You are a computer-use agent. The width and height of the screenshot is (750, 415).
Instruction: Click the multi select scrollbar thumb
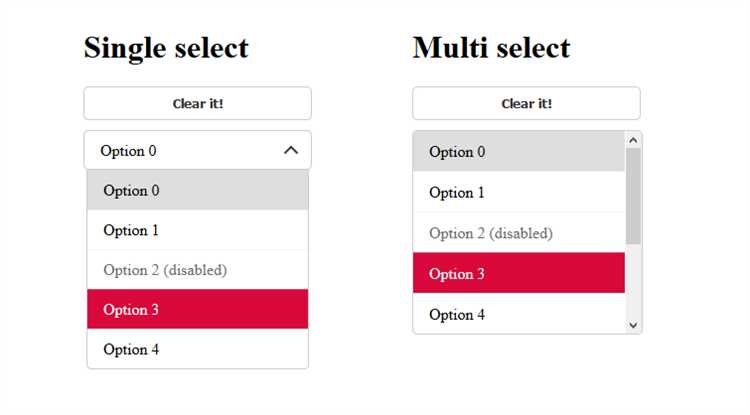click(633, 196)
